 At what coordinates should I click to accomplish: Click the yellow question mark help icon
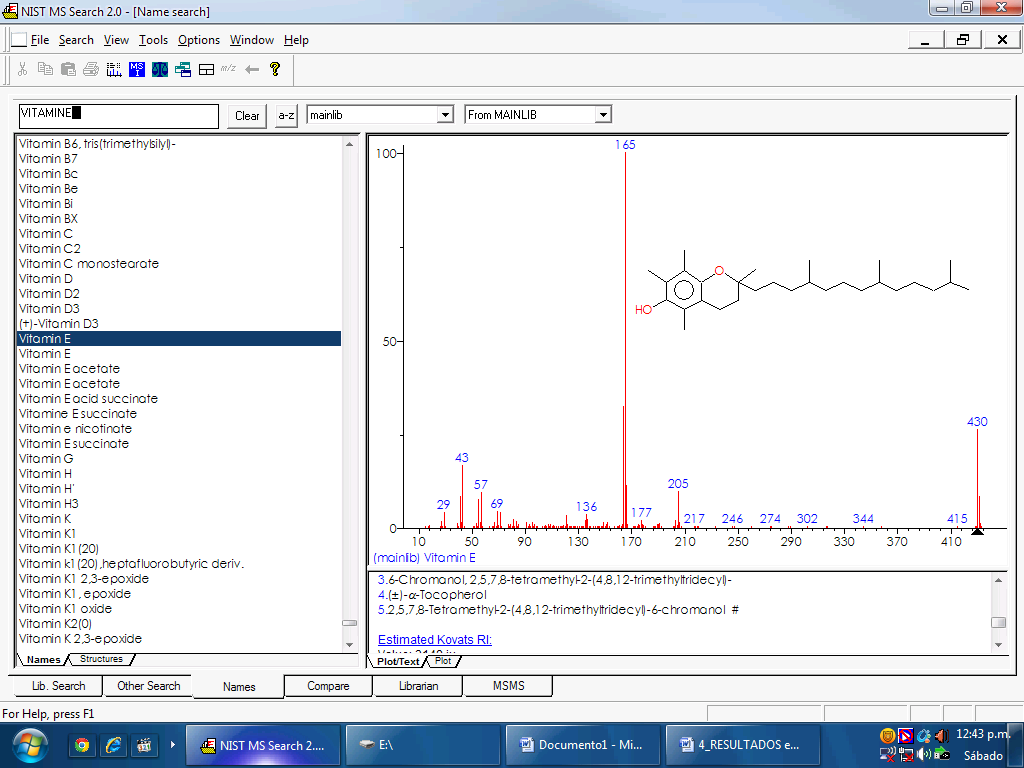pos(275,69)
